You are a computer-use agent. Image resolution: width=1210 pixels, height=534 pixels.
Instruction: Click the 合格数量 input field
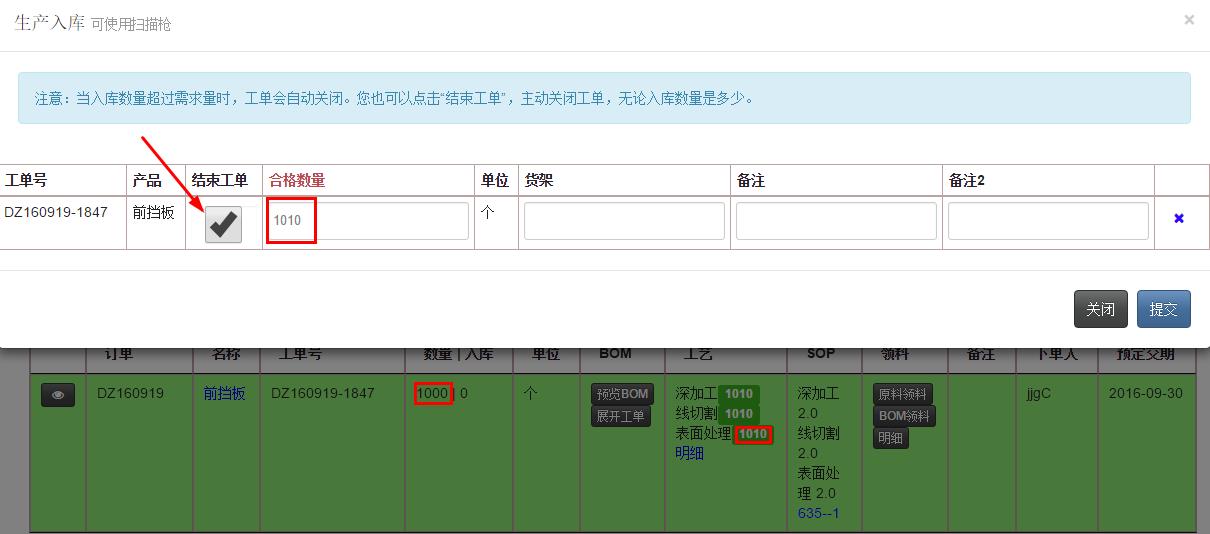(x=368, y=221)
